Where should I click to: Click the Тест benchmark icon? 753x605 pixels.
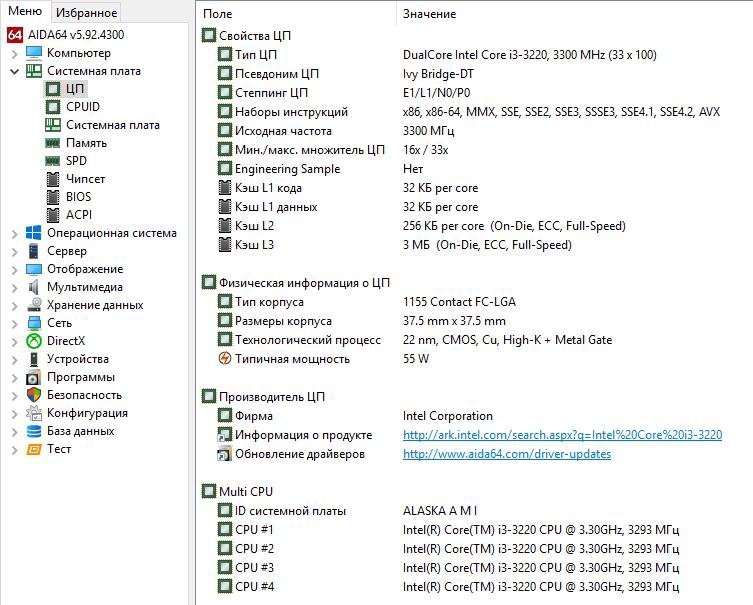[34, 449]
